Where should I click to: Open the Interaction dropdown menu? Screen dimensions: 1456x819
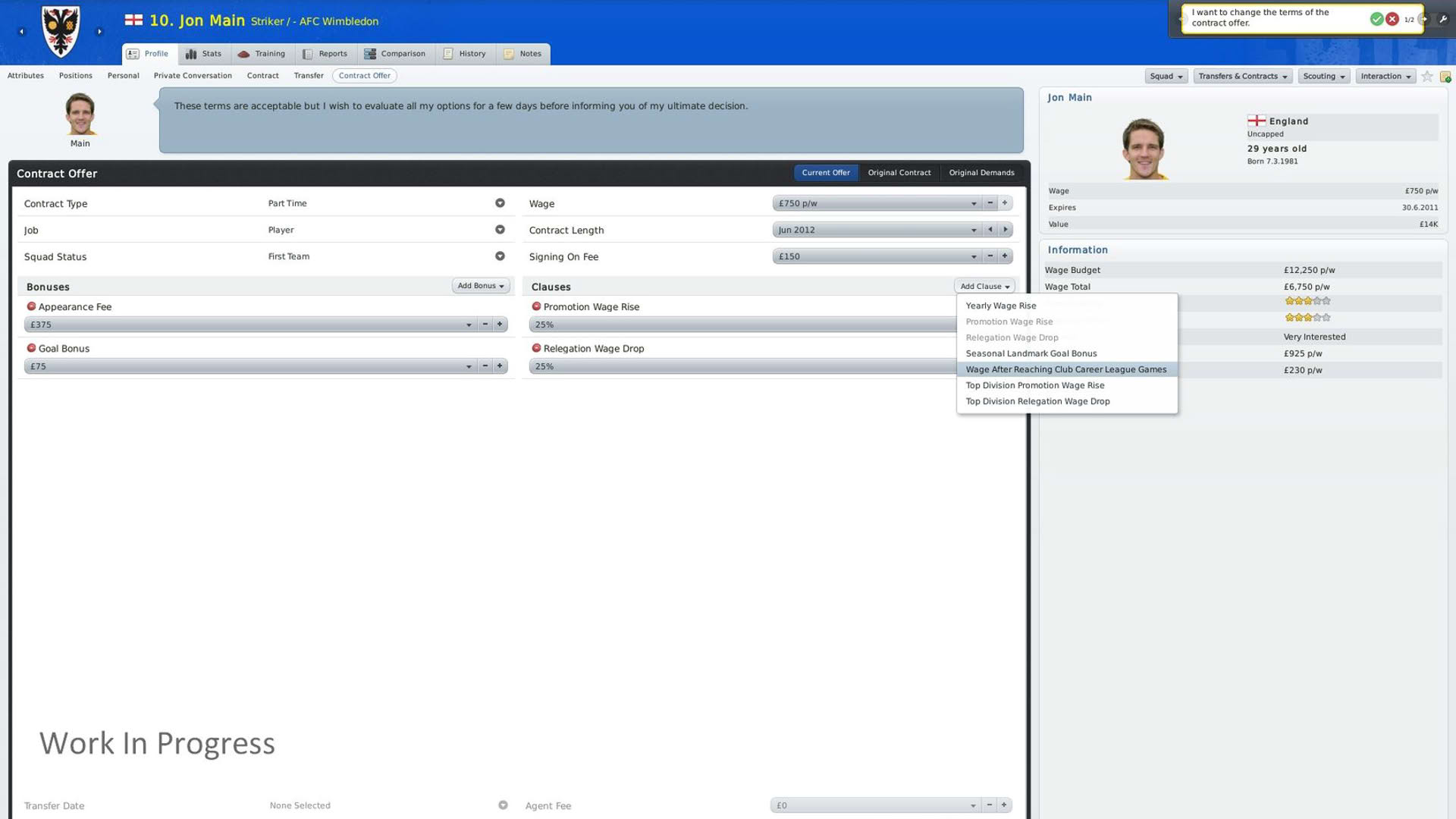click(x=1385, y=77)
